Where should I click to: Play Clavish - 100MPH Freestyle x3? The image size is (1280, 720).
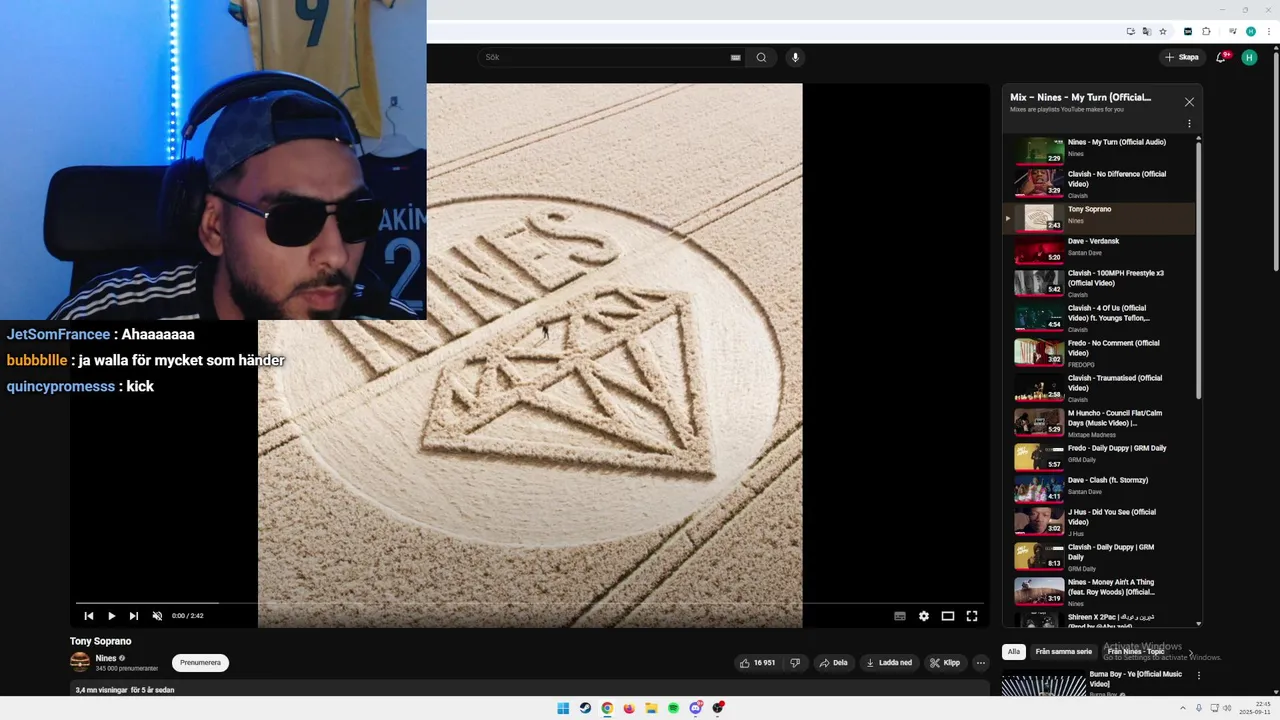(1098, 283)
